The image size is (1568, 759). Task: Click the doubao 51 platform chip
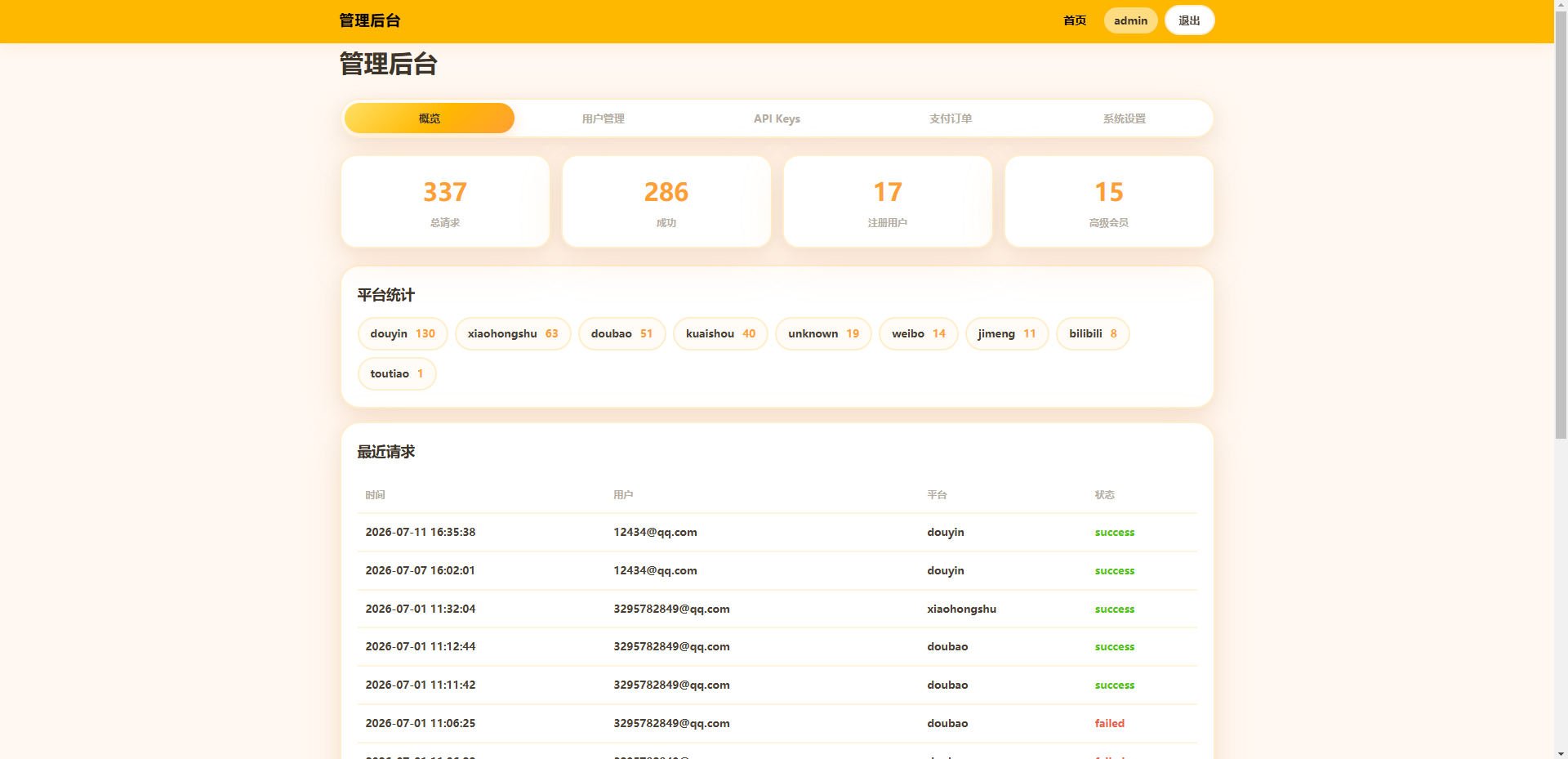(621, 333)
